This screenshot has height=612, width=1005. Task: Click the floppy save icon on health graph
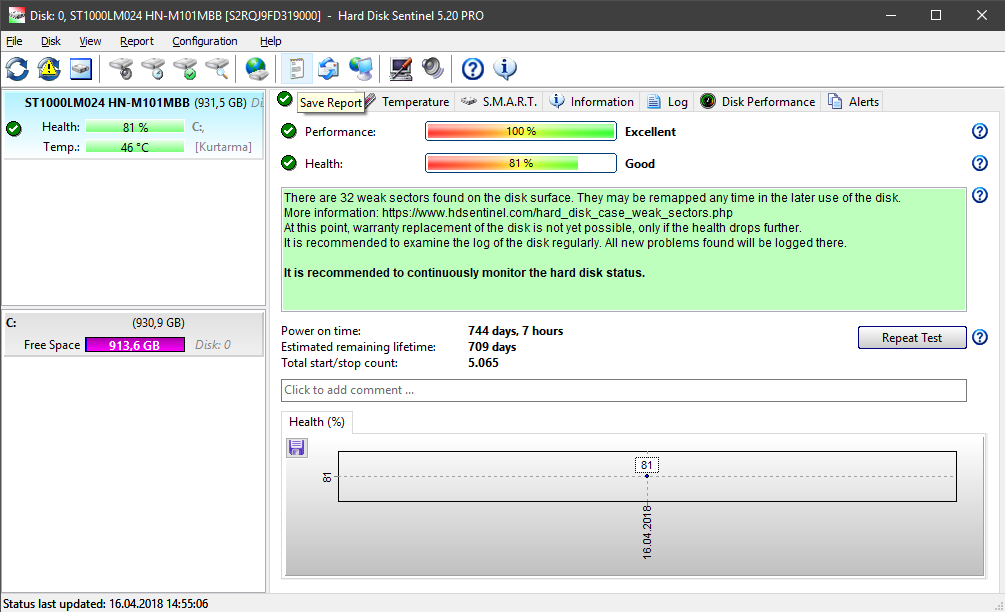pyautogui.click(x=296, y=447)
